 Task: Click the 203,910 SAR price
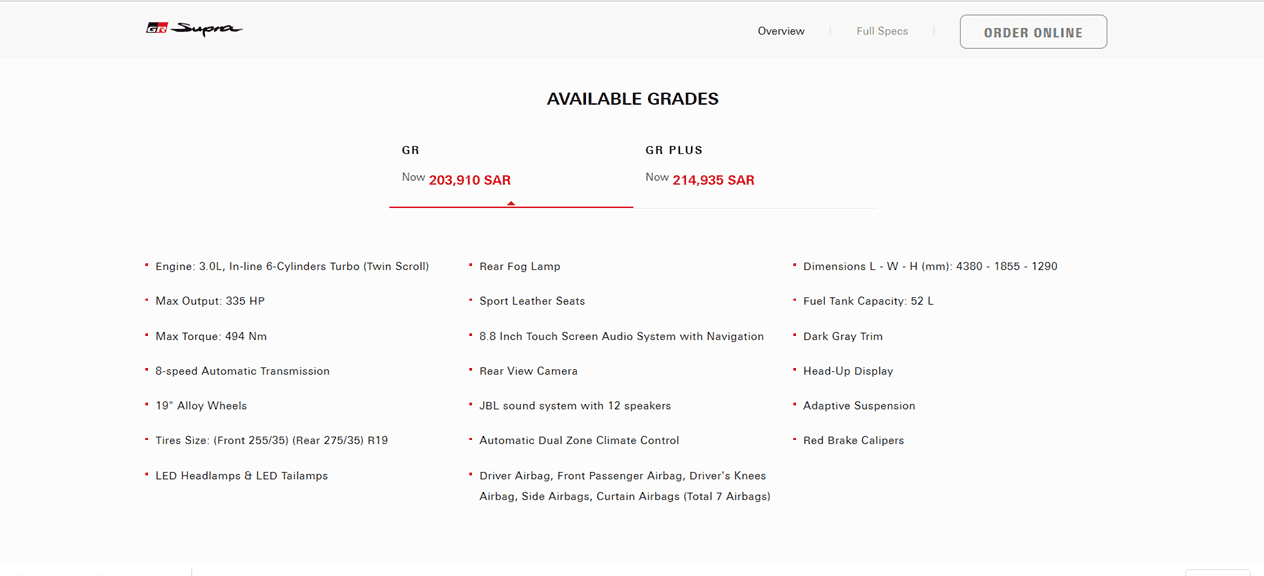(x=470, y=180)
